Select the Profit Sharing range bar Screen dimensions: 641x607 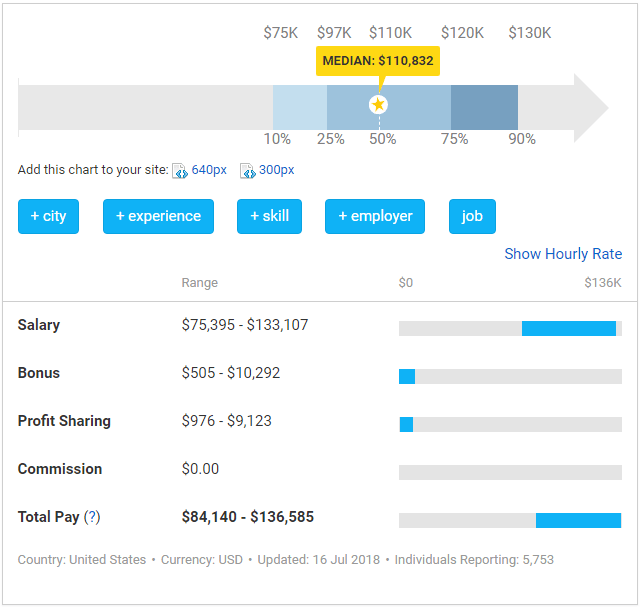[406, 424]
